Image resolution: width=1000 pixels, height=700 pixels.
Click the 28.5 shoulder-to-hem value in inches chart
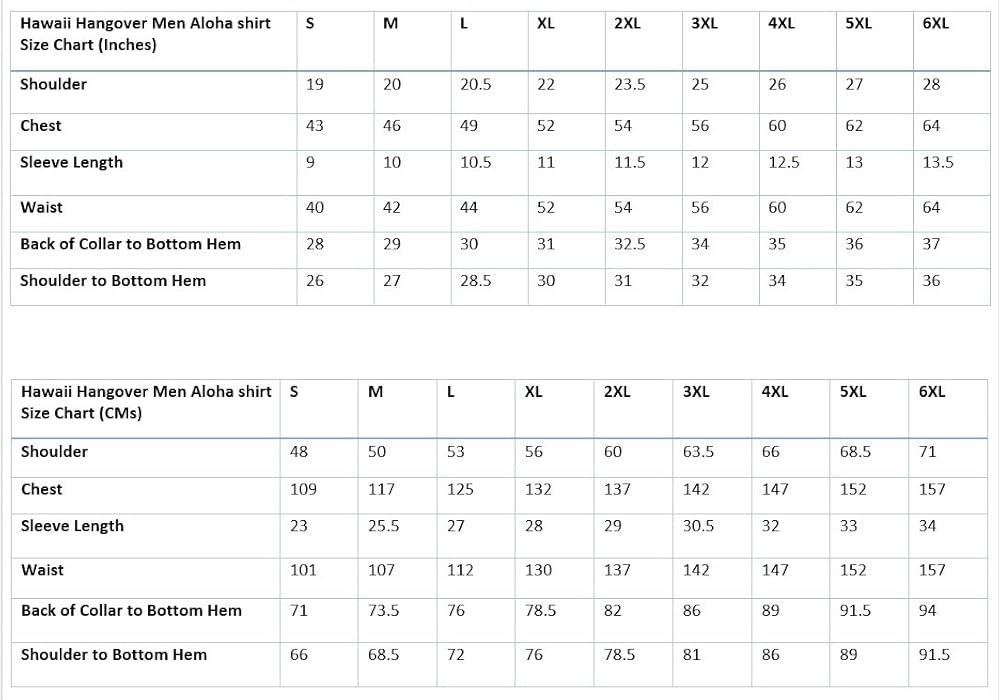(x=475, y=281)
